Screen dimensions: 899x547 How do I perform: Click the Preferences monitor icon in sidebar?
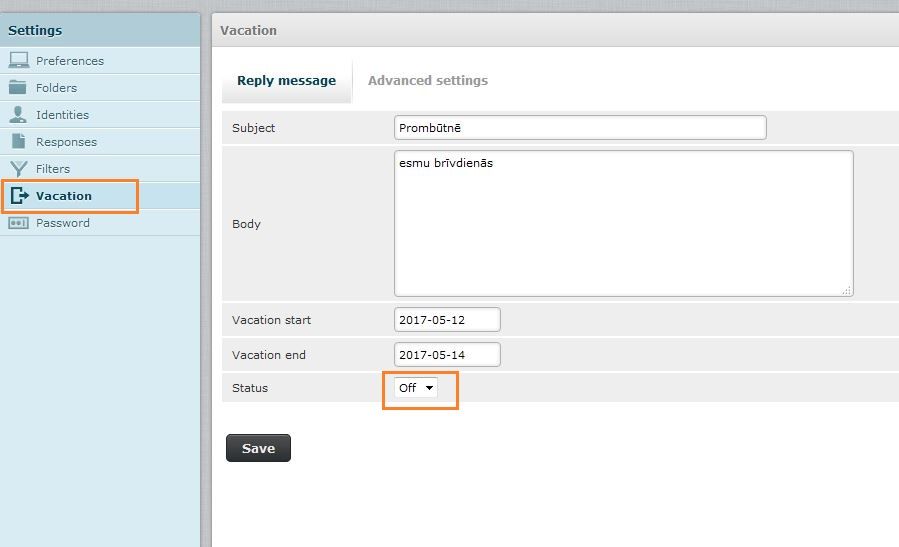(x=18, y=60)
